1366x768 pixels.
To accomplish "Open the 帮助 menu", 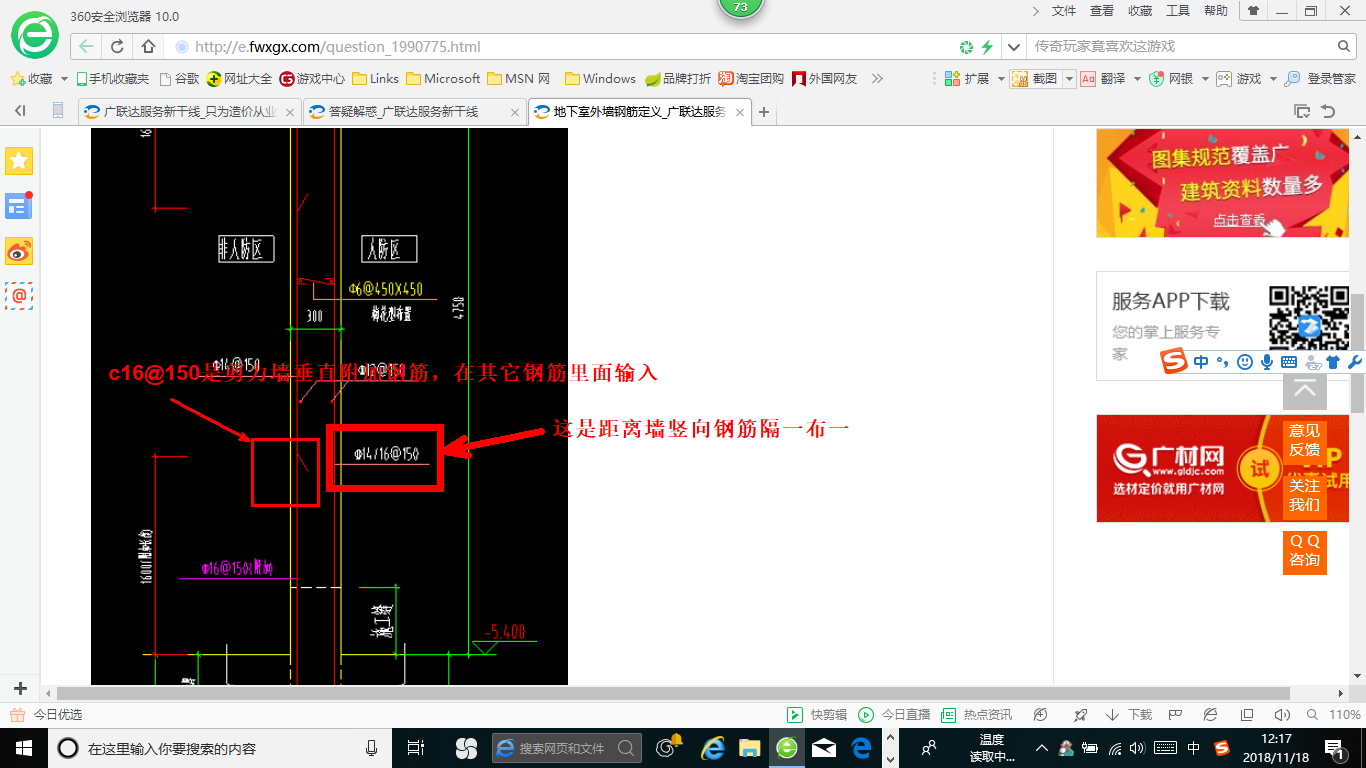I will coord(1216,11).
